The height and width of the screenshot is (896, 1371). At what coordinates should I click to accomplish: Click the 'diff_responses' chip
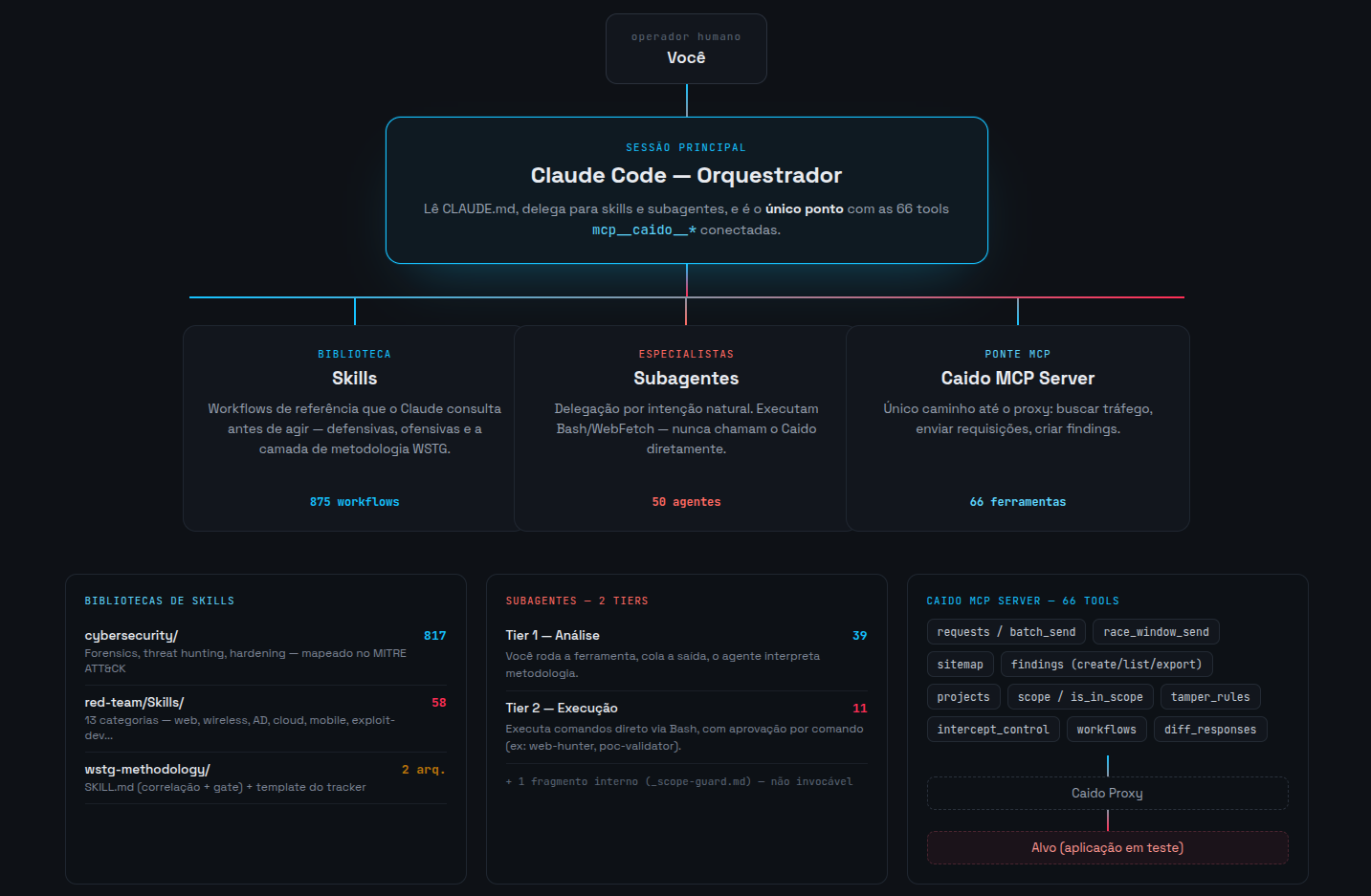1210,730
